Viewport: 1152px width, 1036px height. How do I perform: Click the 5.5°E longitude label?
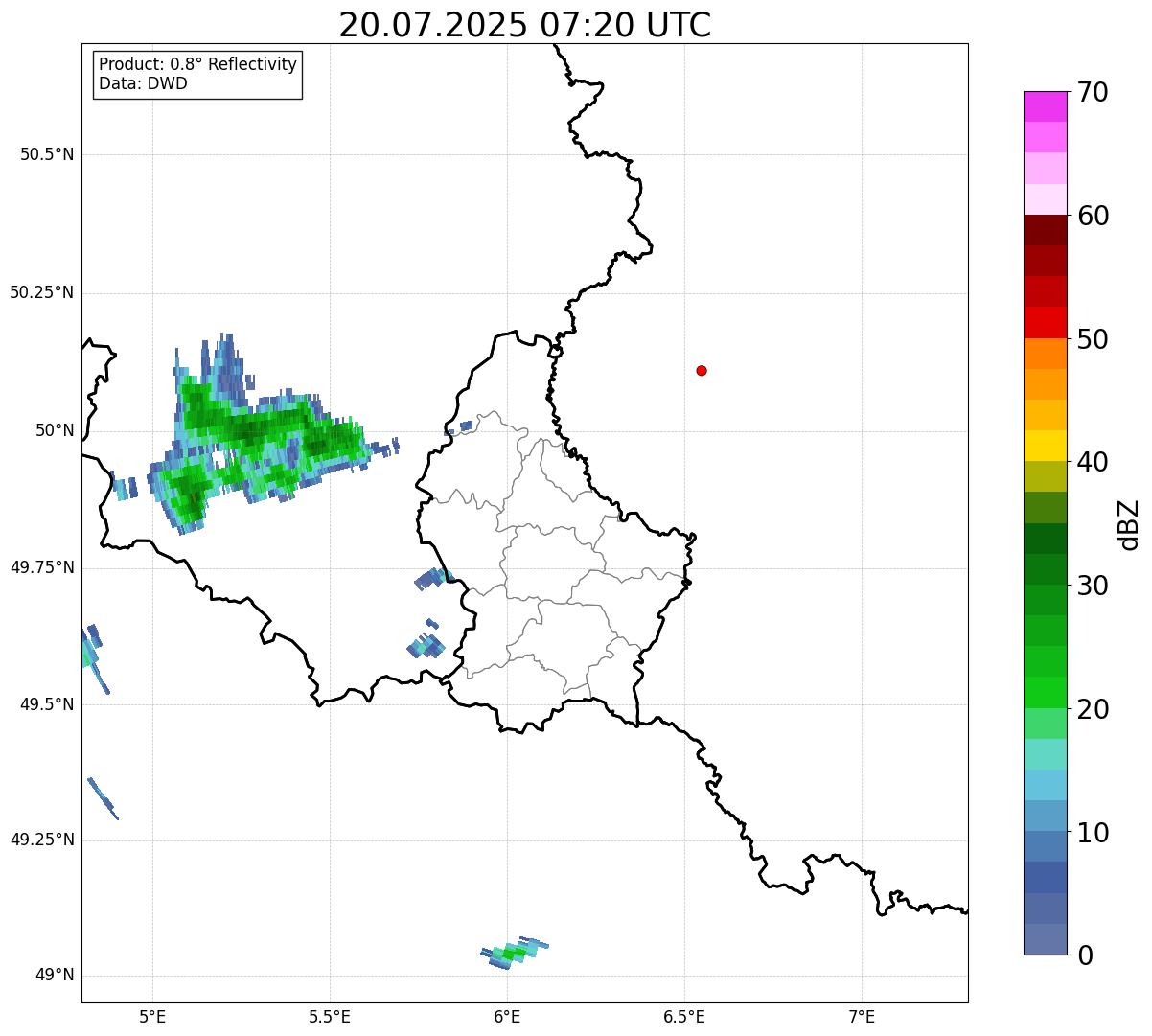tap(330, 1016)
